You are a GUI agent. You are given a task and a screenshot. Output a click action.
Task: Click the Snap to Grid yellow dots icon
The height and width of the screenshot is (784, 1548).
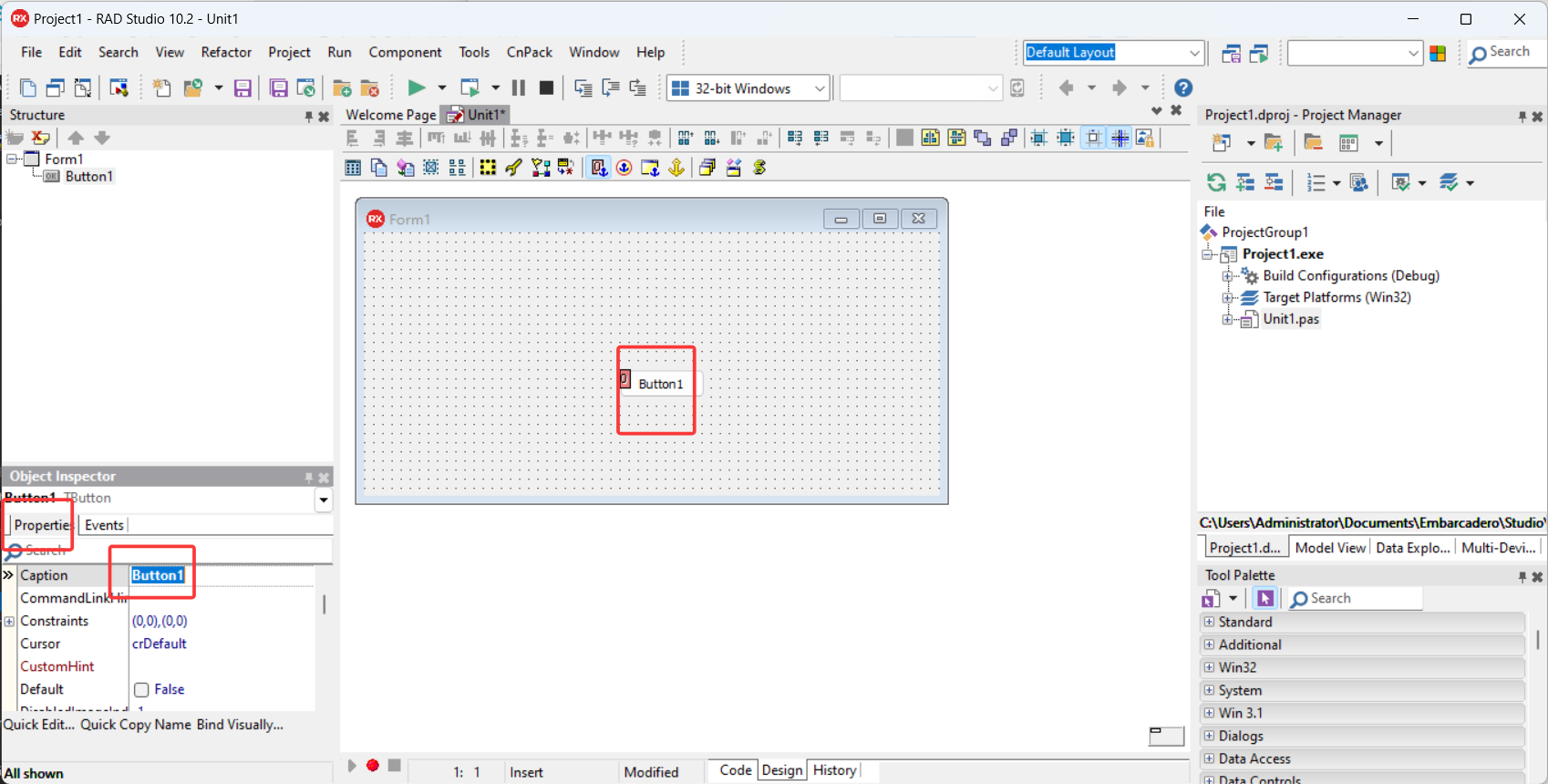(x=488, y=168)
